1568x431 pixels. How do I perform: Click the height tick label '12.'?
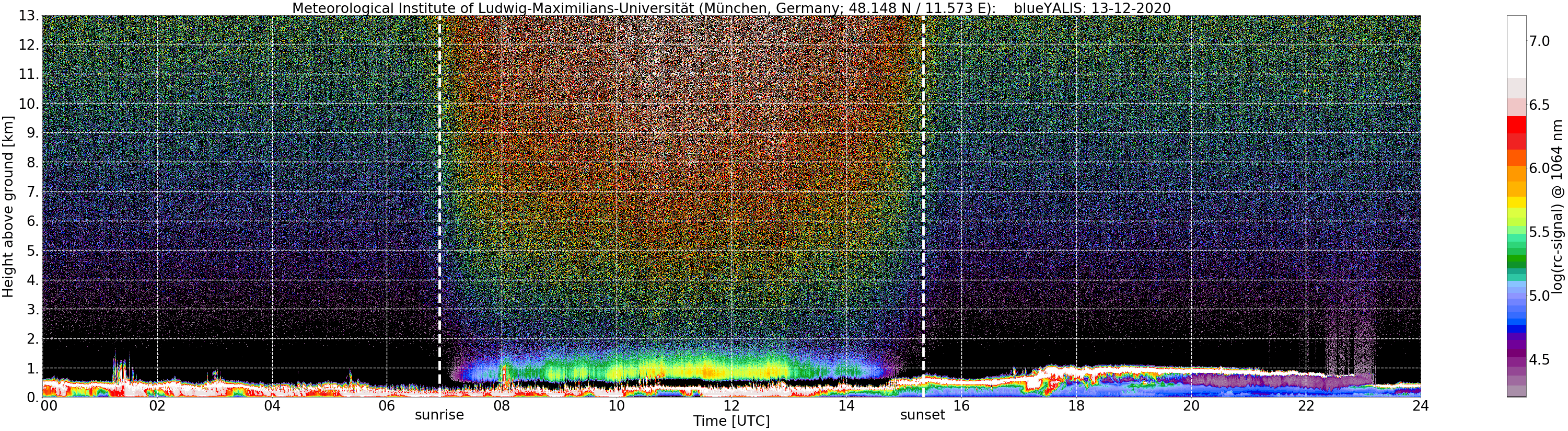coord(29,45)
